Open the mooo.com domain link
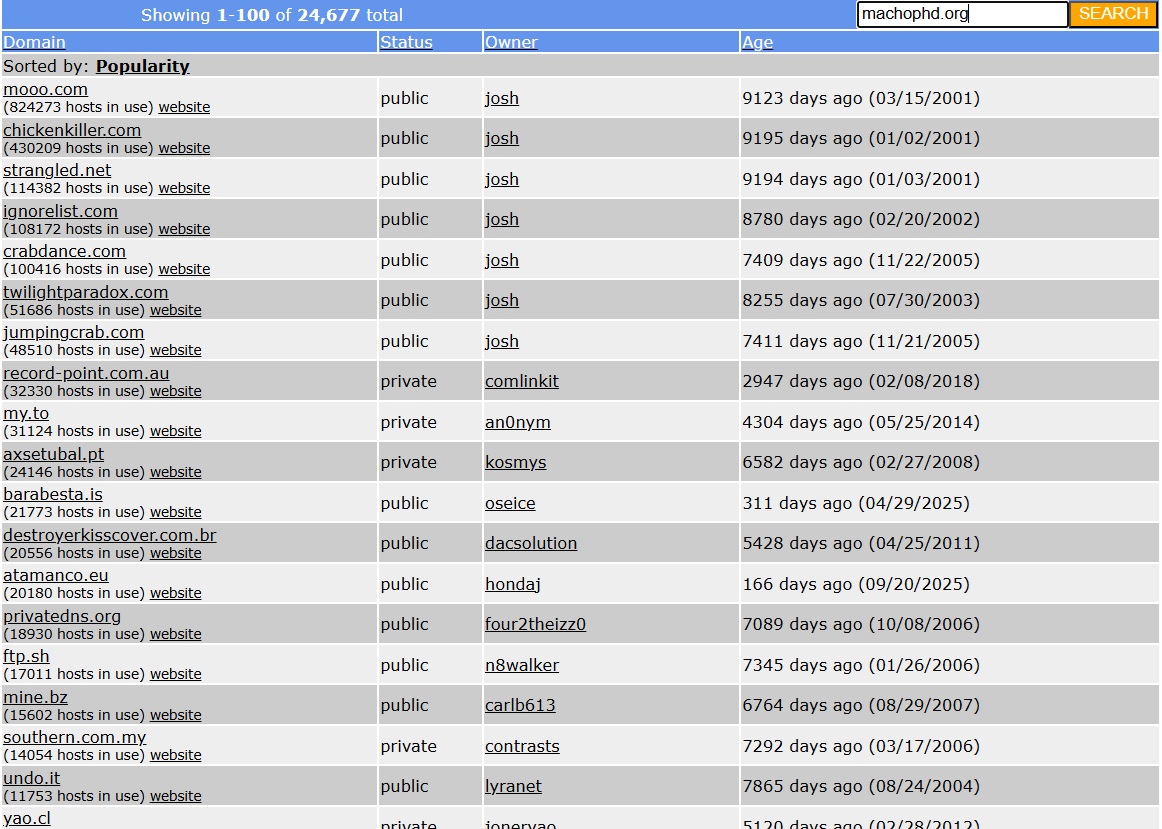The height and width of the screenshot is (829, 1162). pyautogui.click(x=45, y=89)
